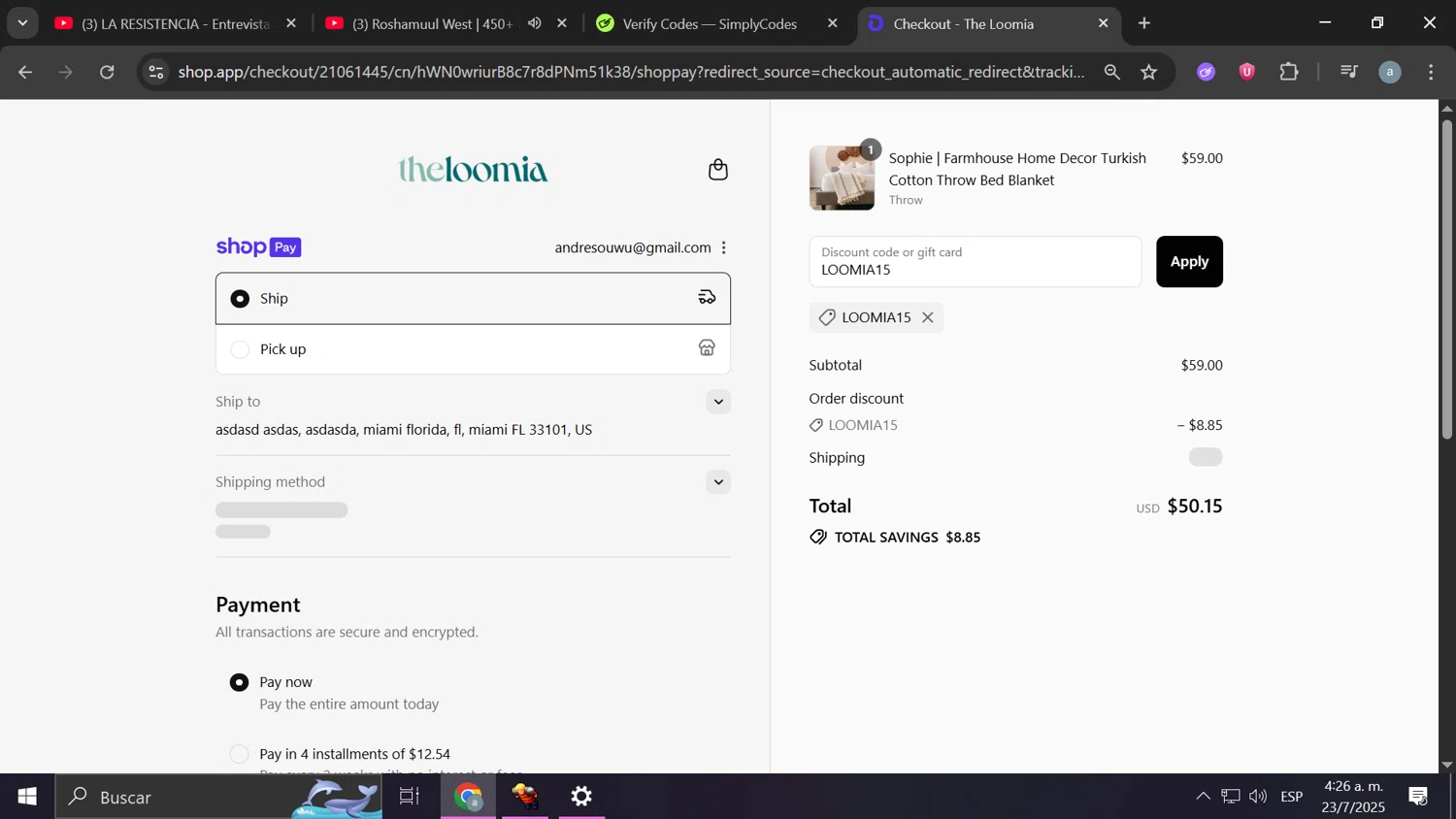The width and height of the screenshot is (1456, 819).
Task: Open Task View on the taskbar
Action: pyautogui.click(x=410, y=797)
